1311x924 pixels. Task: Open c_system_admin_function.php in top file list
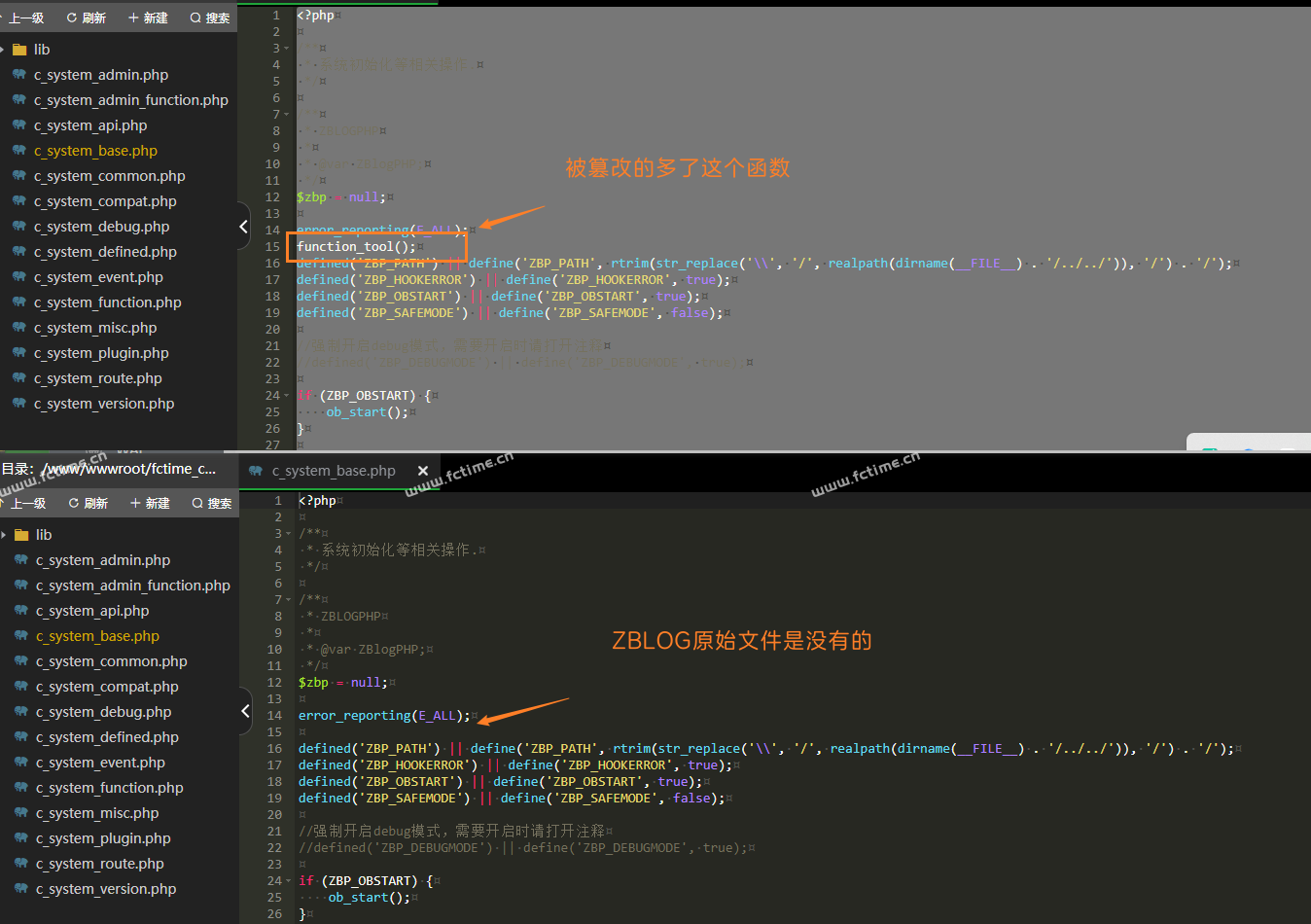coord(131,100)
